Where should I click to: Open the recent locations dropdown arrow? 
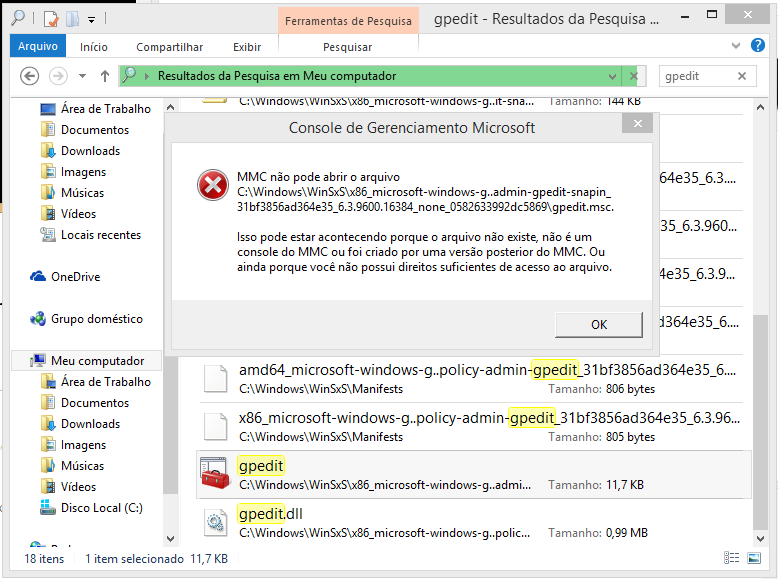point(82,76)
